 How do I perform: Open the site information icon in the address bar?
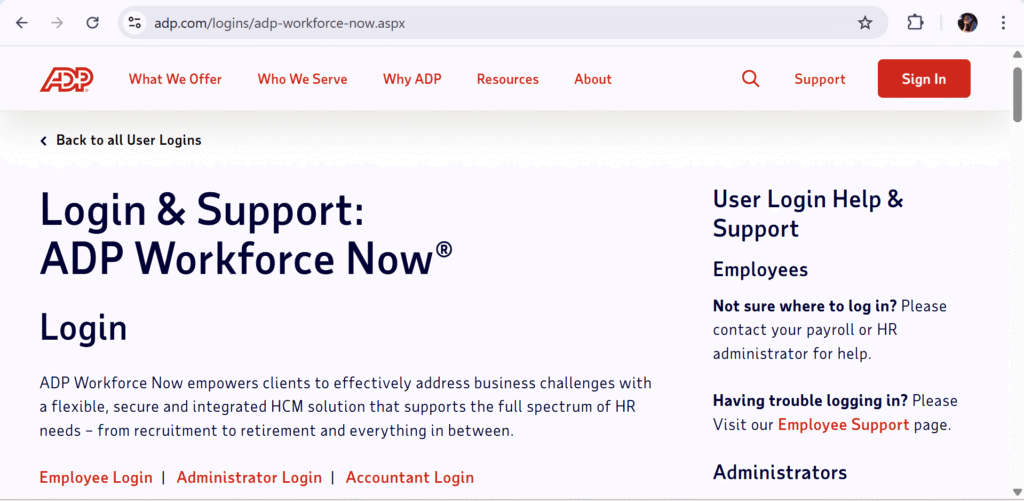click(135, 23)
